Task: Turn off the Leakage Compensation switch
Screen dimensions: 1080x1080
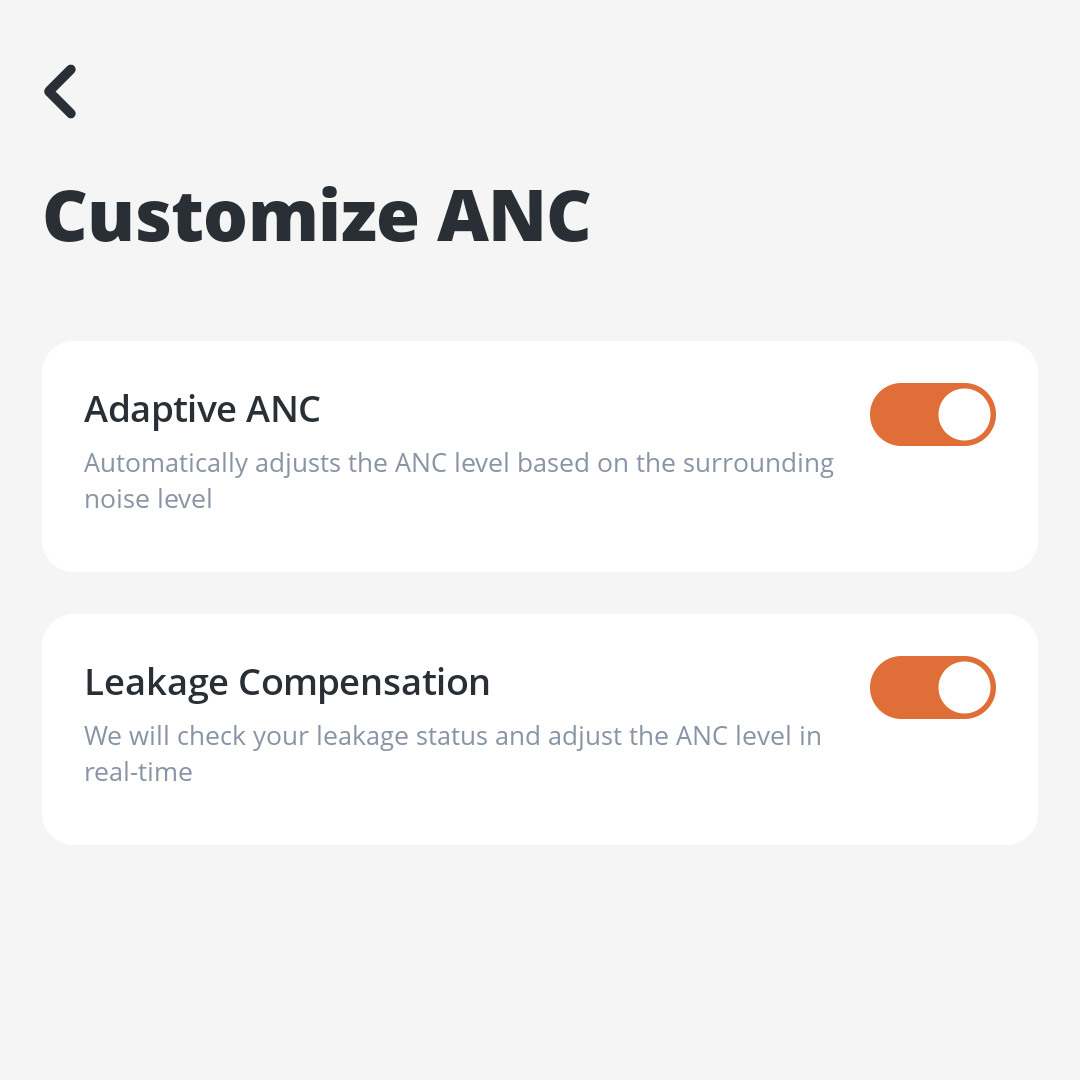Action: point(932,687)
